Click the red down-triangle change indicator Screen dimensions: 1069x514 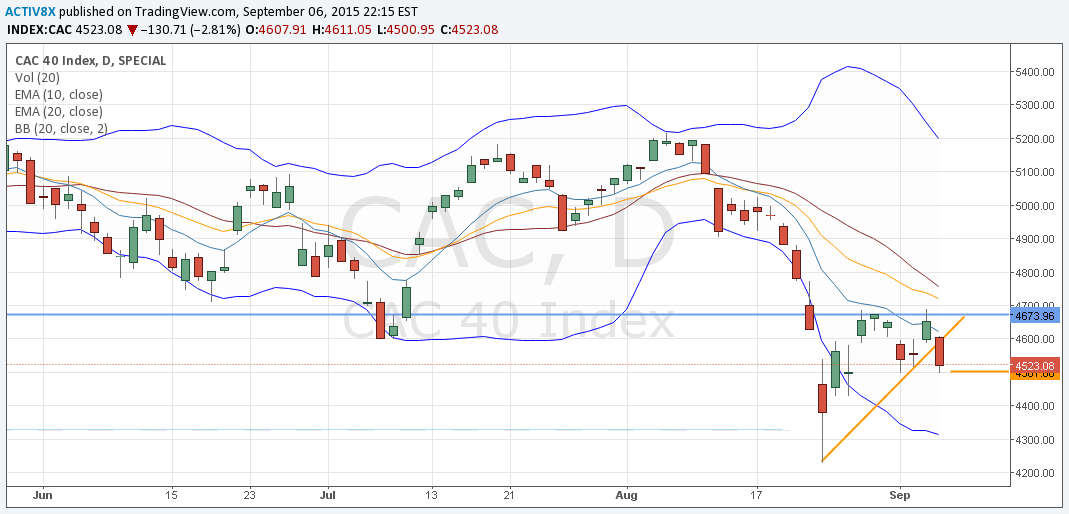click(x=132, y=30)
